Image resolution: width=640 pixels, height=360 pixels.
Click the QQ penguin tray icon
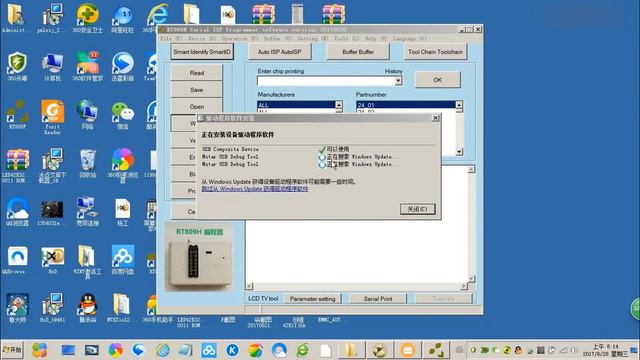[518, 350]
